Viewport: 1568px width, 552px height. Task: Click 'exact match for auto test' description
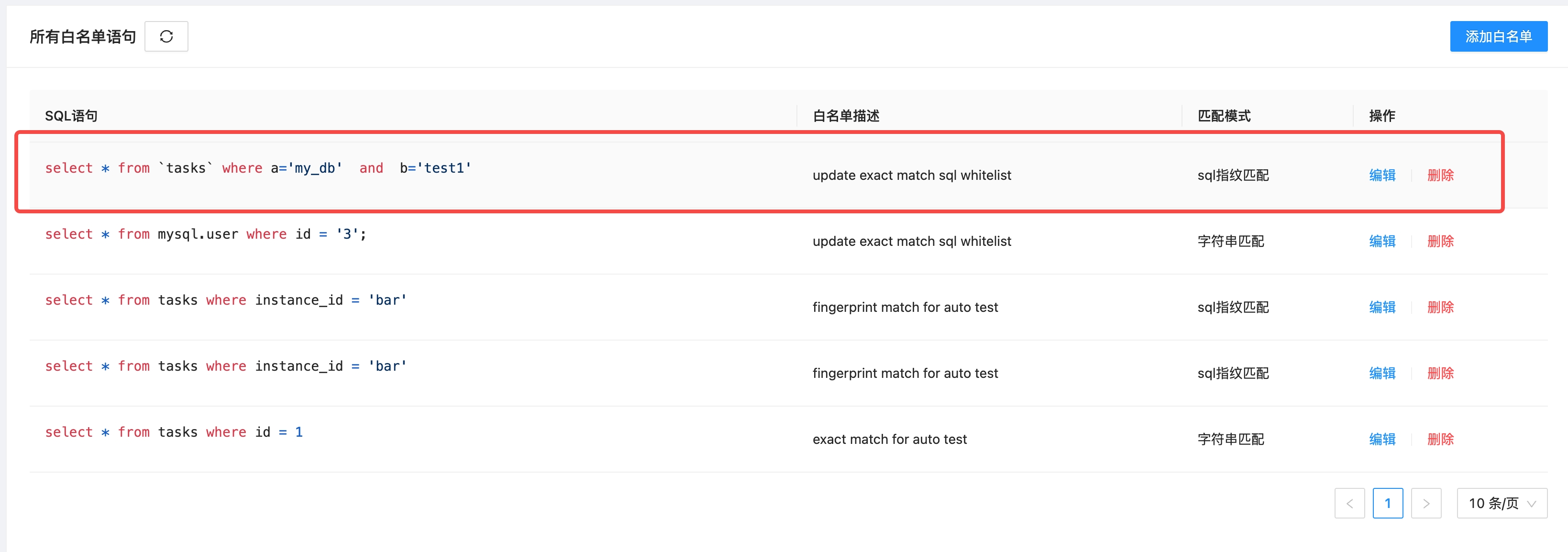889,439
